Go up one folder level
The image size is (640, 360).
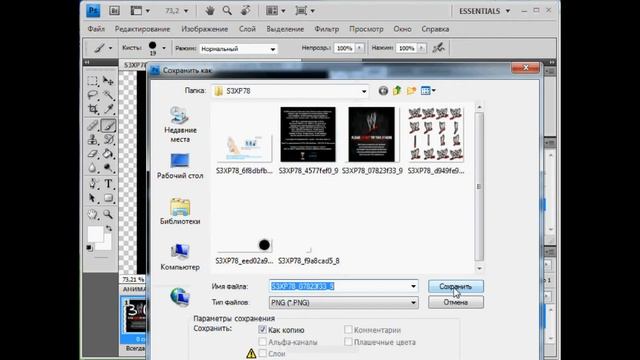tap(397, 91)
